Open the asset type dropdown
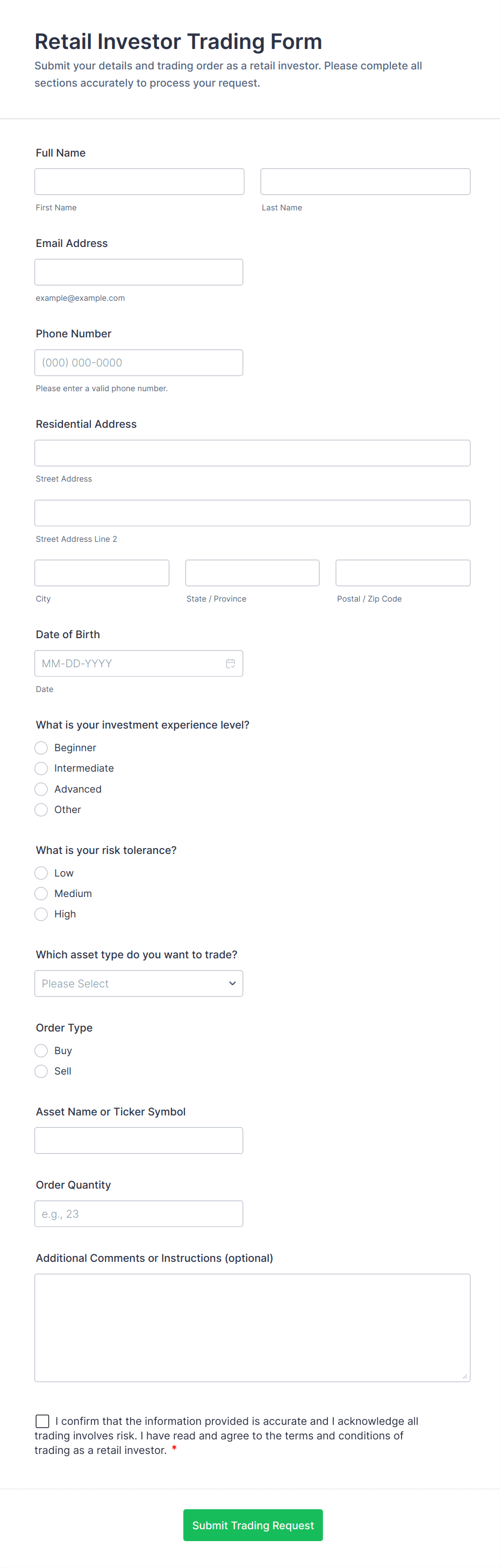Viewport: 500px width, 1568px height. click(139, 984)
